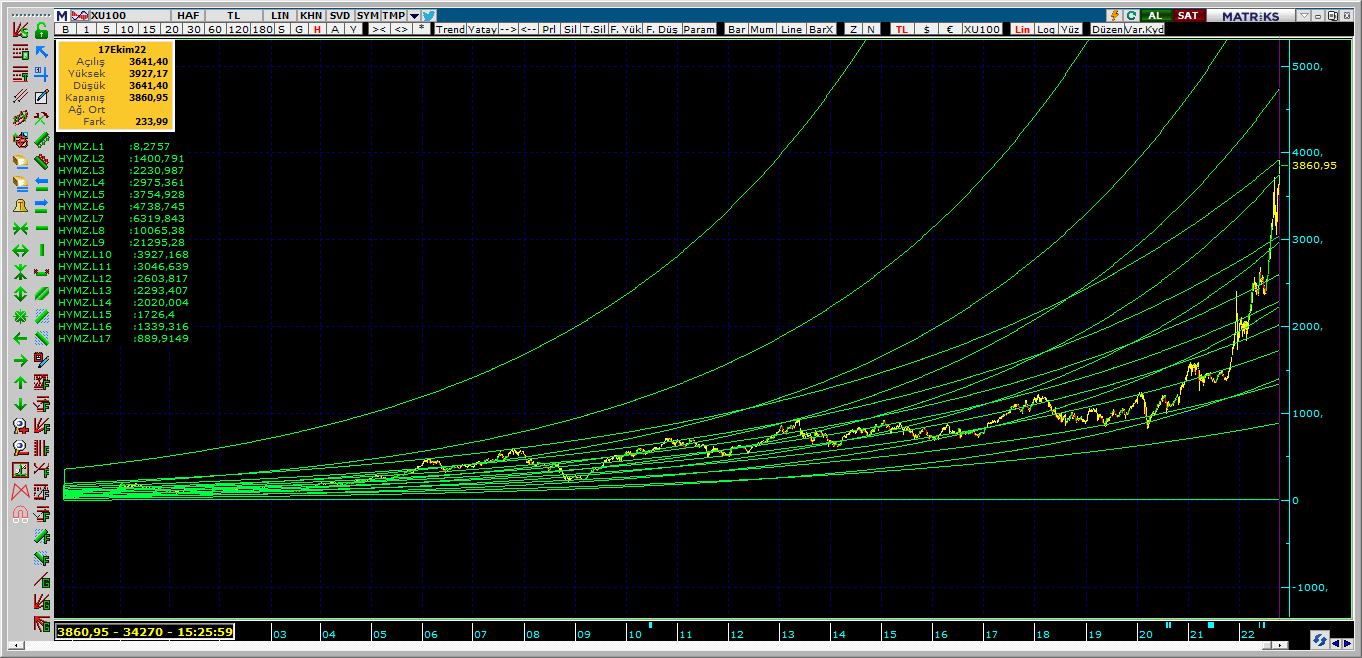Switch to the weekly H period

click(x=316, y=30)
